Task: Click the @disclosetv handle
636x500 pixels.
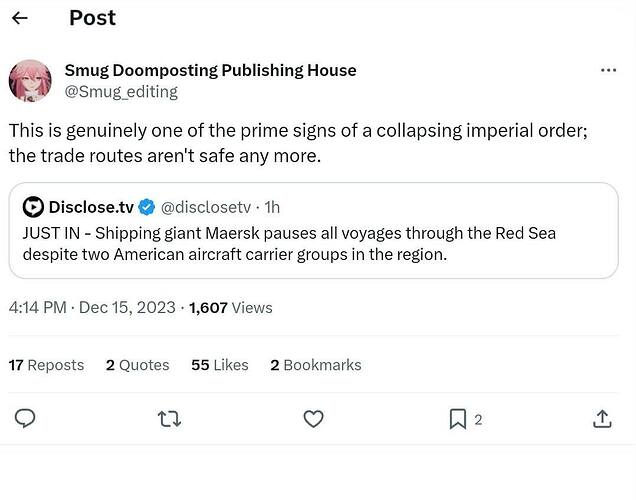Action: pos(205,208)
